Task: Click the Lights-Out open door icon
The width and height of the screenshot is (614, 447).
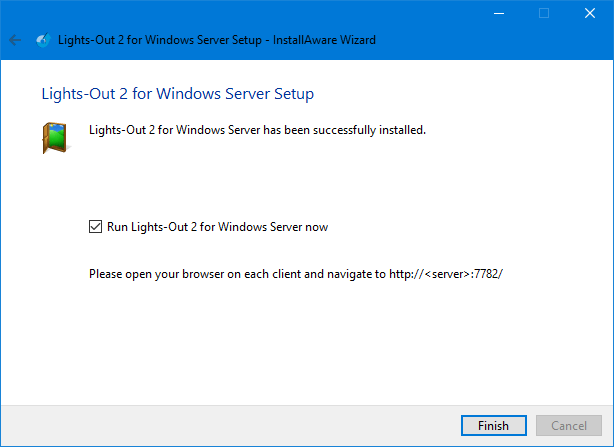Action: [x=56, y=138]
